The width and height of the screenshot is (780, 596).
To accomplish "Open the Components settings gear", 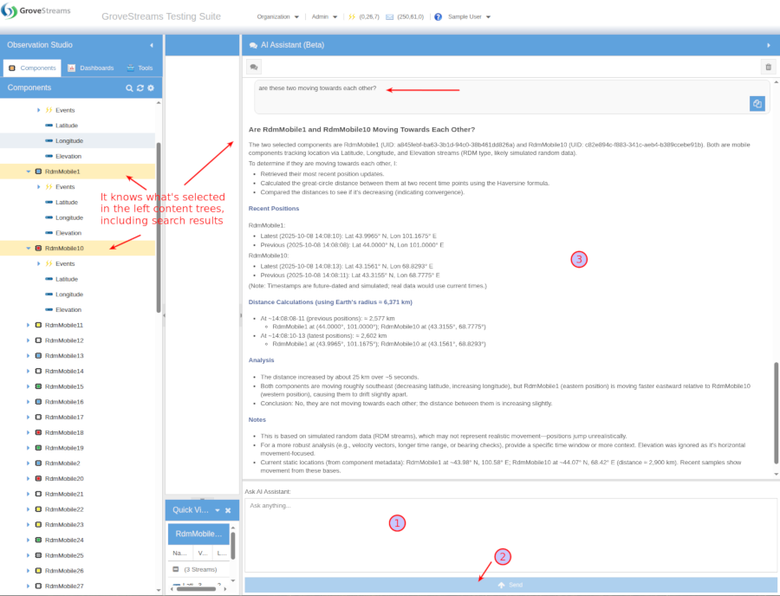I will [151, 88].
